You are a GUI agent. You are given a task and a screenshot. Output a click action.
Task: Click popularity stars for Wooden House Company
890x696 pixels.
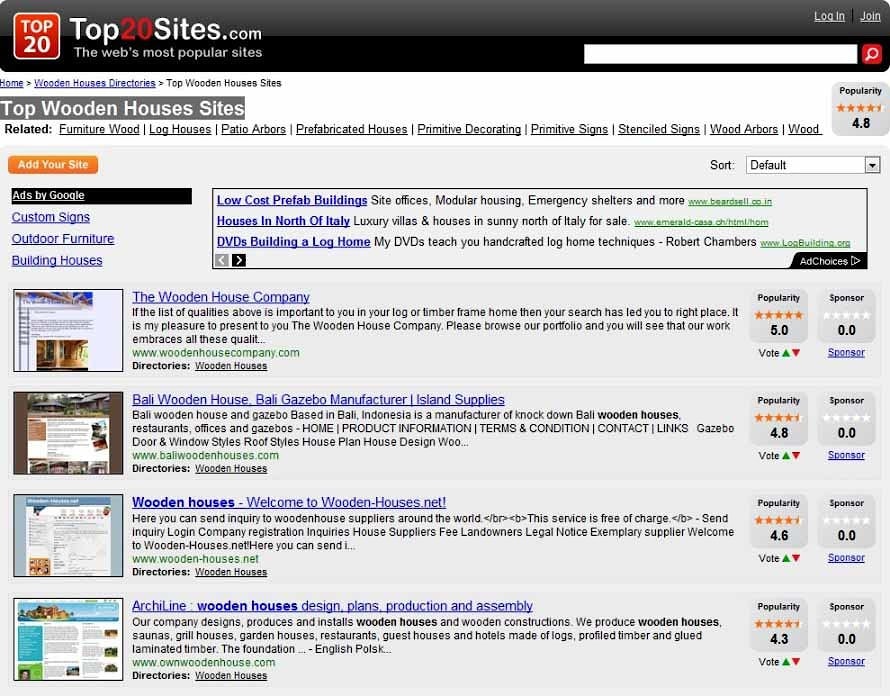779,315
